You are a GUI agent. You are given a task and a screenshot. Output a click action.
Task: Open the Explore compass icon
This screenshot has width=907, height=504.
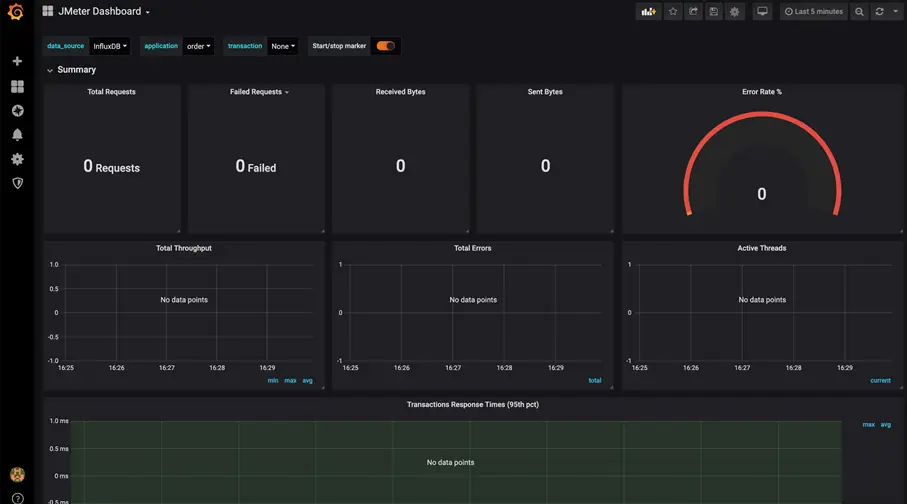click(x=17, y=111)
